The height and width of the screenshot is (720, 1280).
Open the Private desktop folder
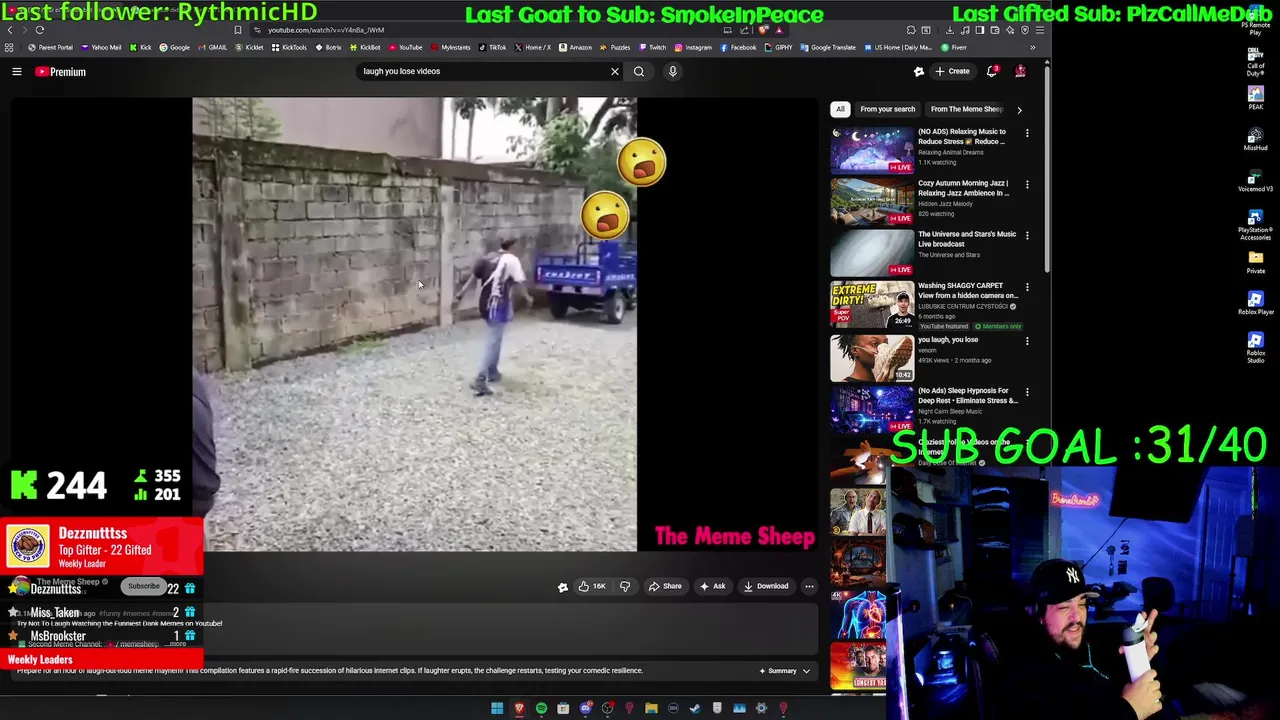(1256, 262)
